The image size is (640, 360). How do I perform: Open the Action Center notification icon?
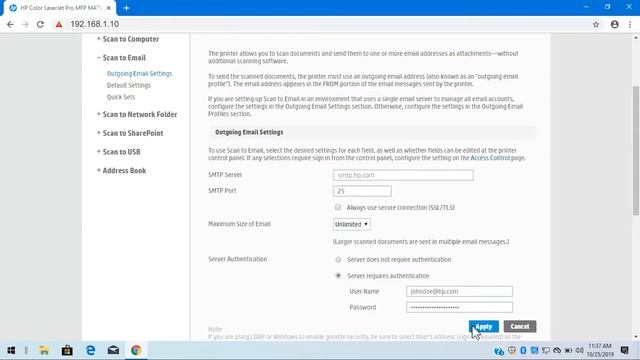(x=624, y=350)
